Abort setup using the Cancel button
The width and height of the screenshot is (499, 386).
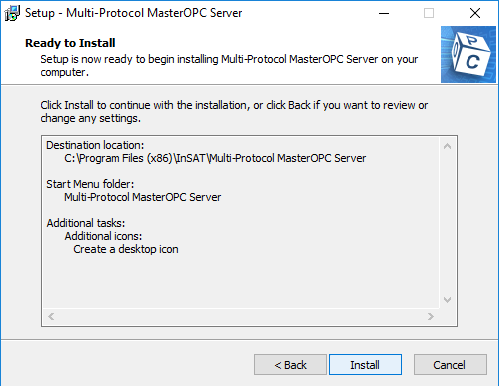[x=450, y=365]
